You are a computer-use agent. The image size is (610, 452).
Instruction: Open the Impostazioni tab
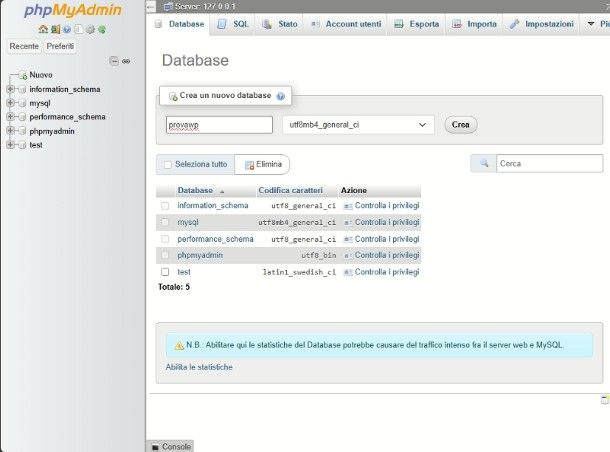[541, 24]
